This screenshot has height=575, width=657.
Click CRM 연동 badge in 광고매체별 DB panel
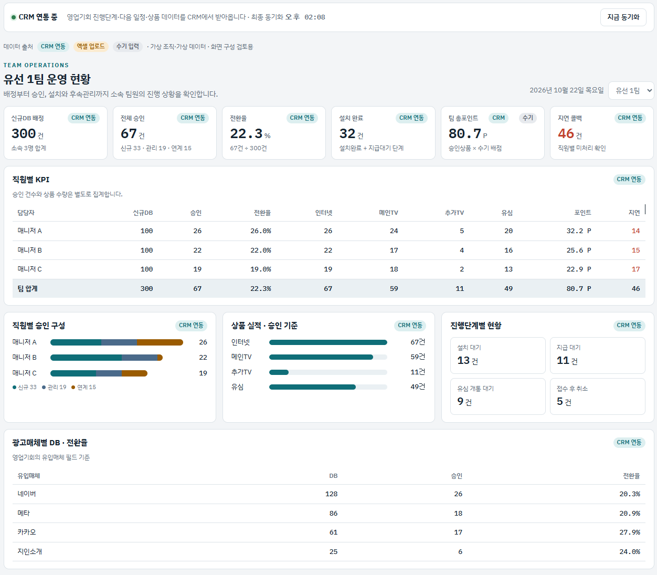coord(629,443)
